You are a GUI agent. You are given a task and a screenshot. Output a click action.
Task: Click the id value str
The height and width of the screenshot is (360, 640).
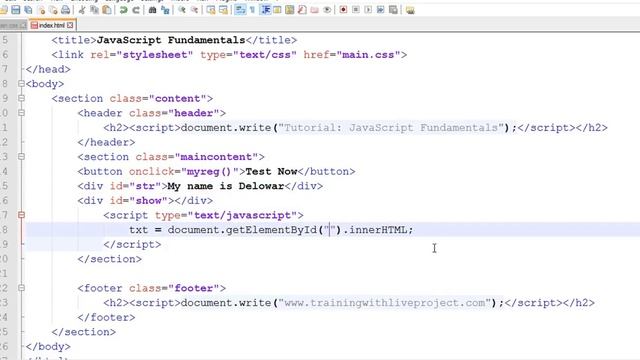point(145,186)
